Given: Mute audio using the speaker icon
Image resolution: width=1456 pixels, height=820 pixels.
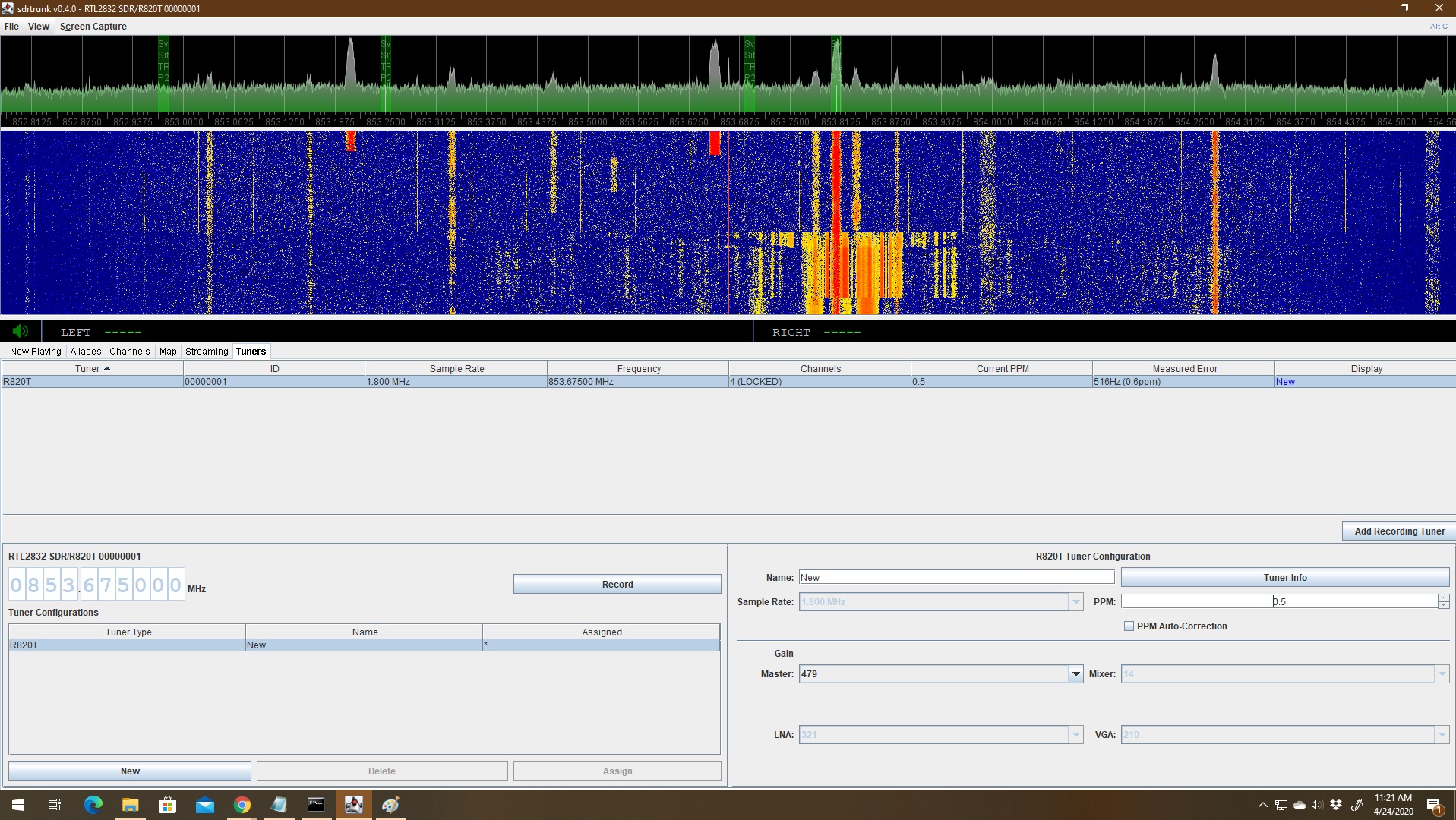Looking at the screenshot, I should pos(20,331).
